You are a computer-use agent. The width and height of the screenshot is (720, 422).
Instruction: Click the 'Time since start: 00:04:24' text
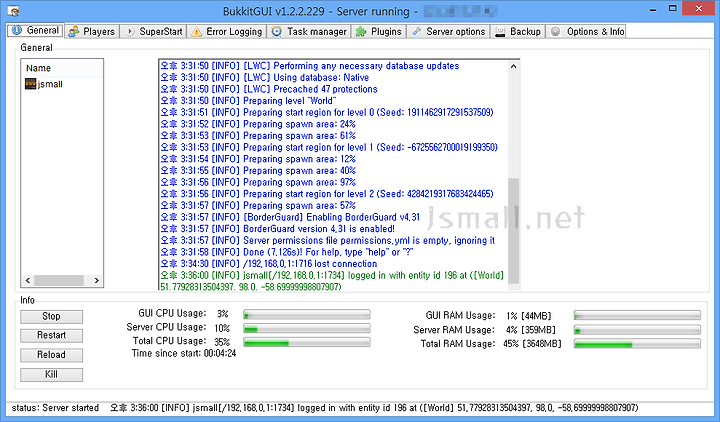point(184,354)
